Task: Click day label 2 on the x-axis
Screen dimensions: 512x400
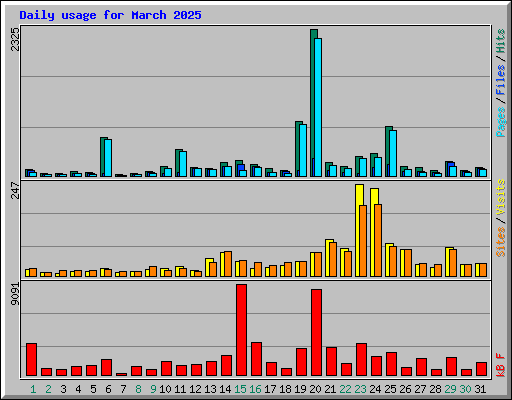Action: pyautogui.click(x=49, y=389)
